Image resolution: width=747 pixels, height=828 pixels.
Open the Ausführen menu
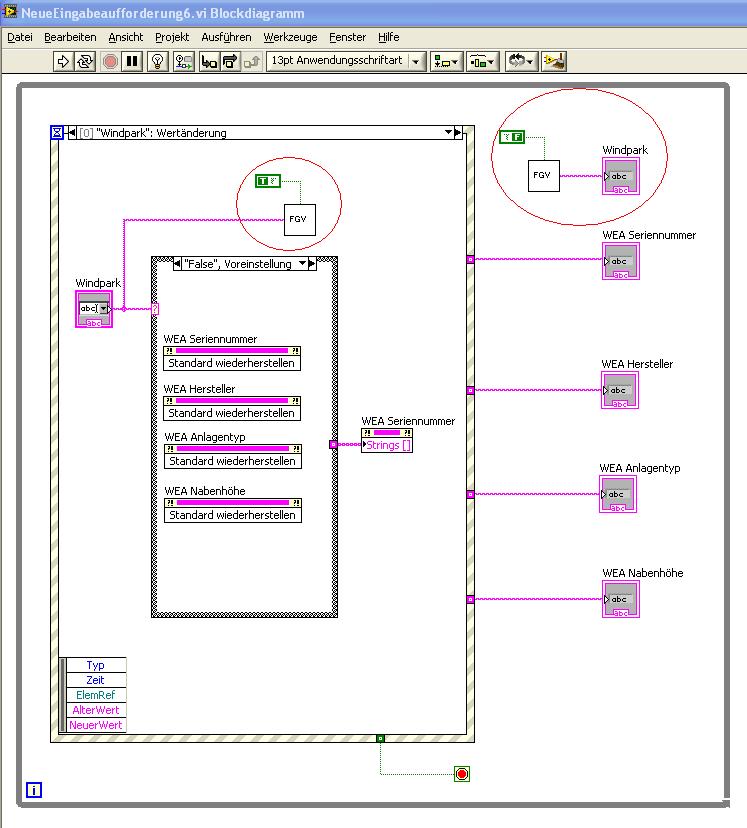point(226,37)
